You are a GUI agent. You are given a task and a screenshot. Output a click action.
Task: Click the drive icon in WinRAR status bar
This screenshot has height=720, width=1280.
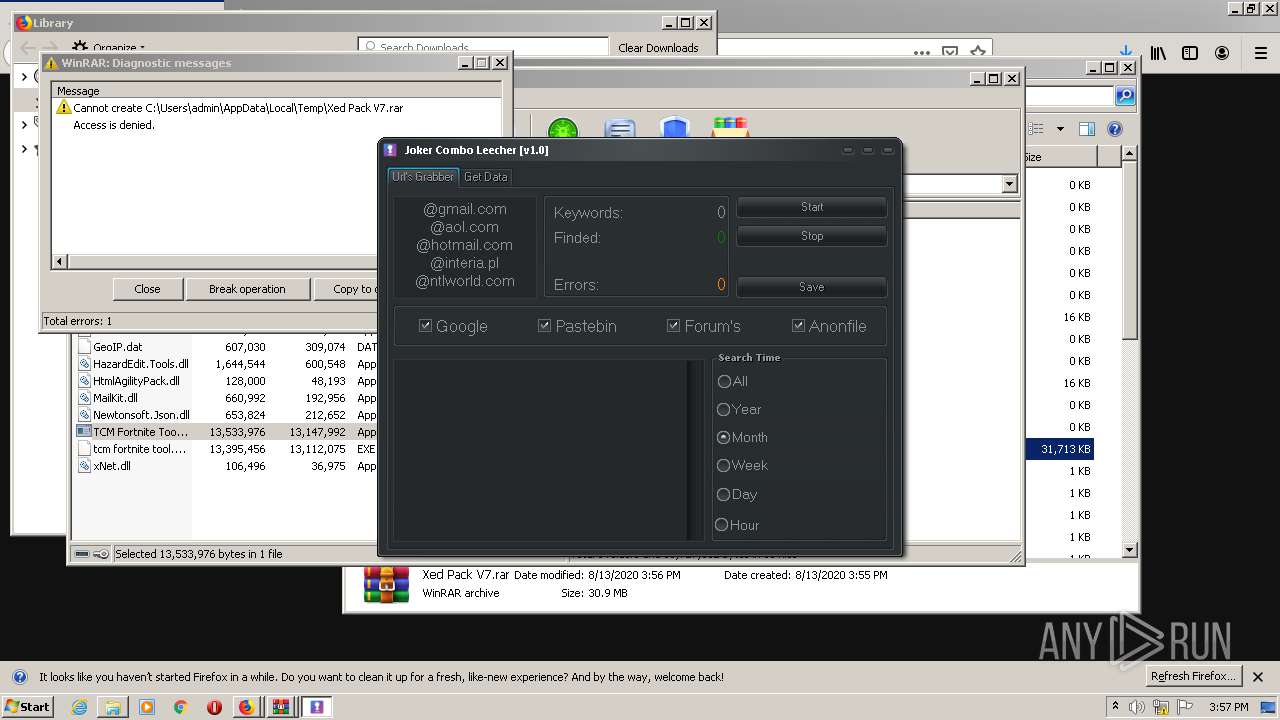pyautogui.click(x=83, y=553)
